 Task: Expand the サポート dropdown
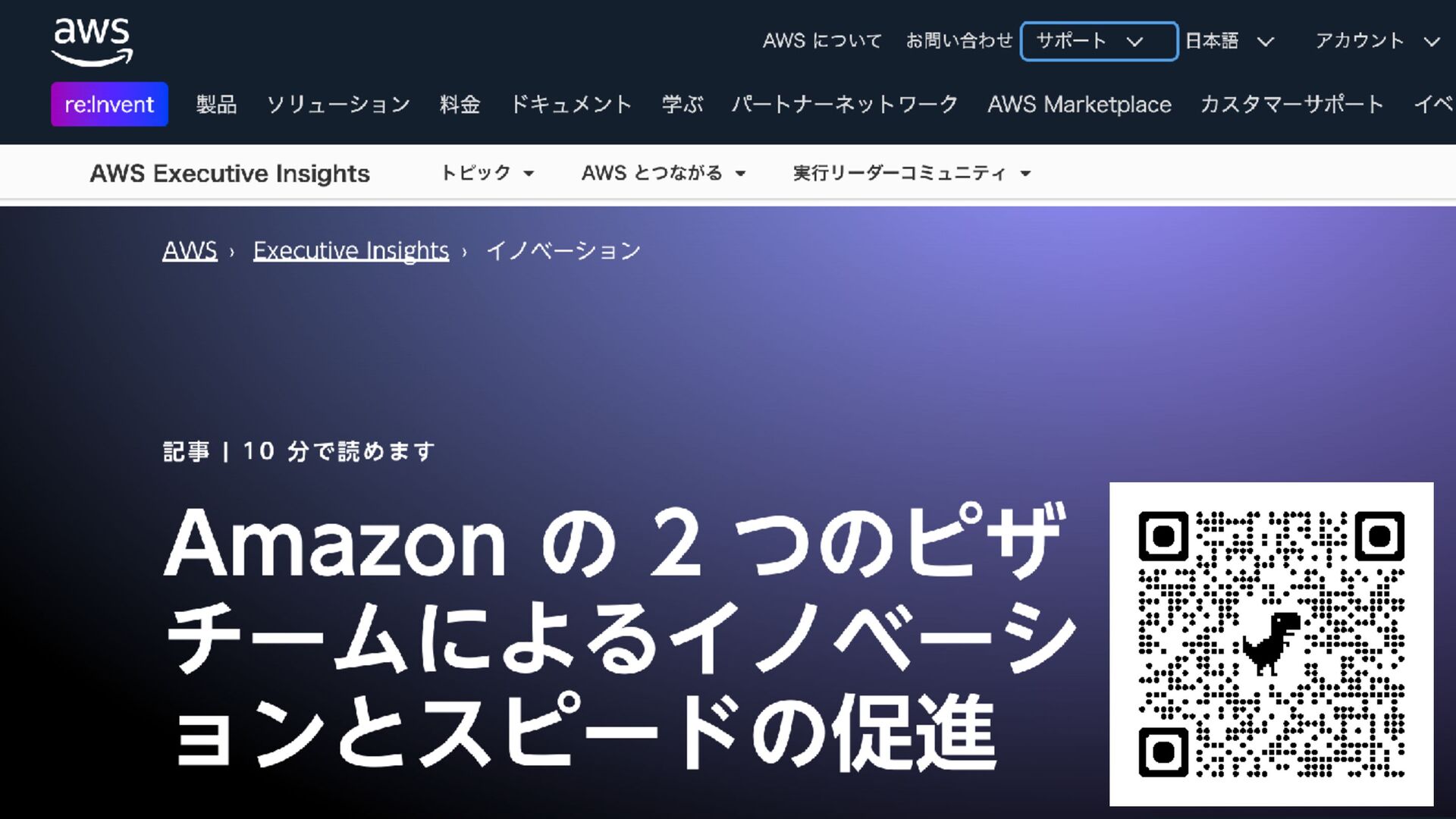pyautogui.click(x=1099, y=41)
